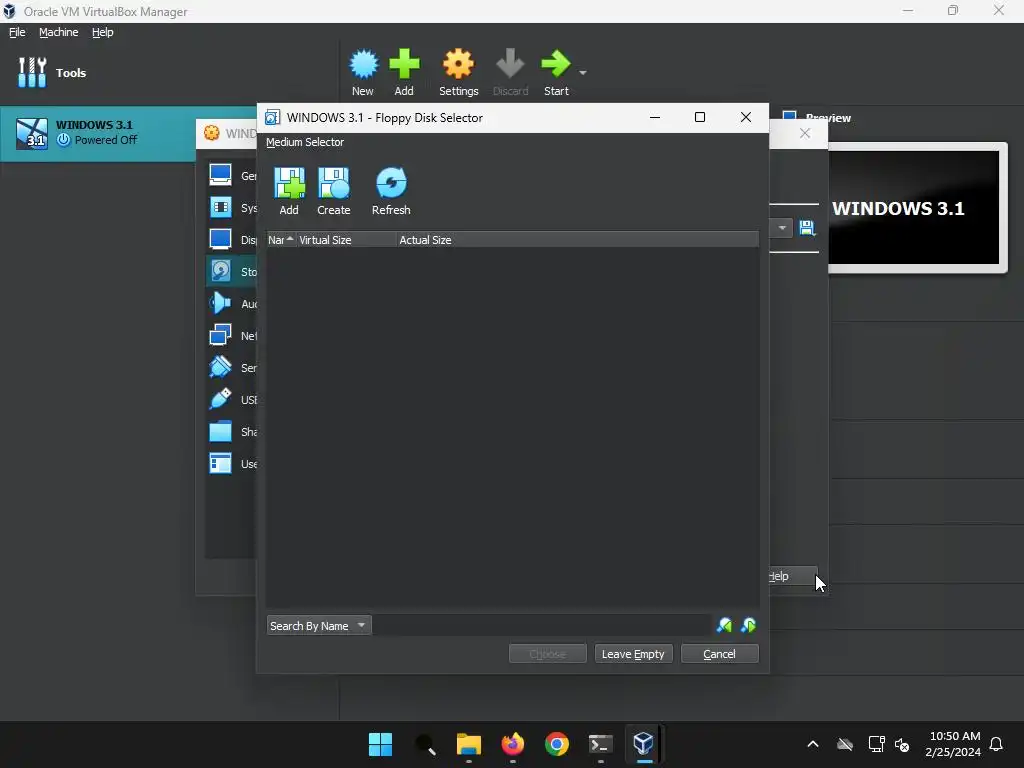Open the Windows Start menu

[x=380, y=744]
